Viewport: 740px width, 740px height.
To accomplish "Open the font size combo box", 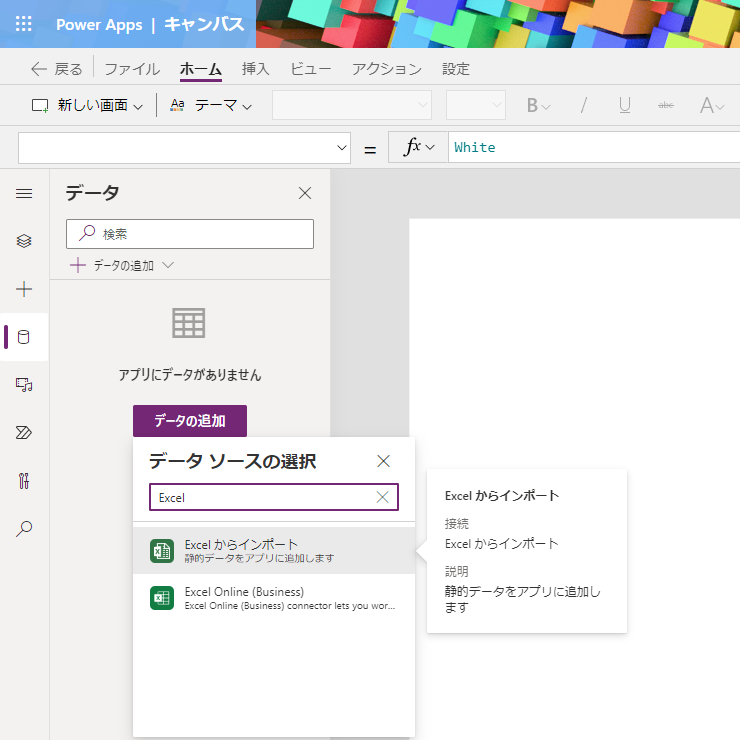I will (476, 105).
